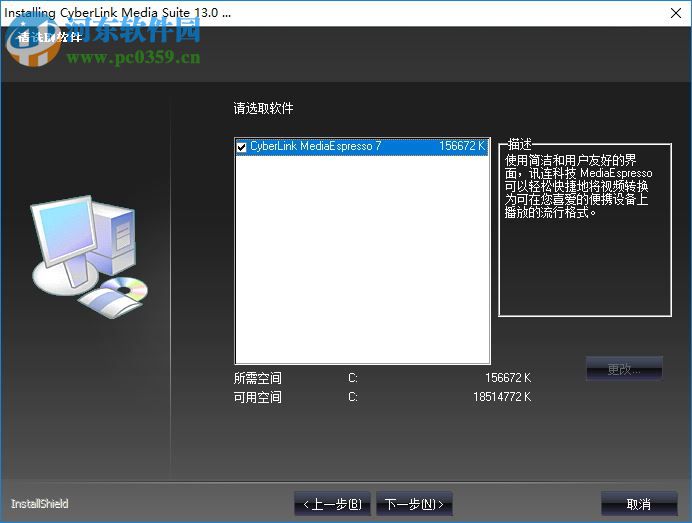
Task: Click the 请选取软件 heading
Action: tap(263, 108)
